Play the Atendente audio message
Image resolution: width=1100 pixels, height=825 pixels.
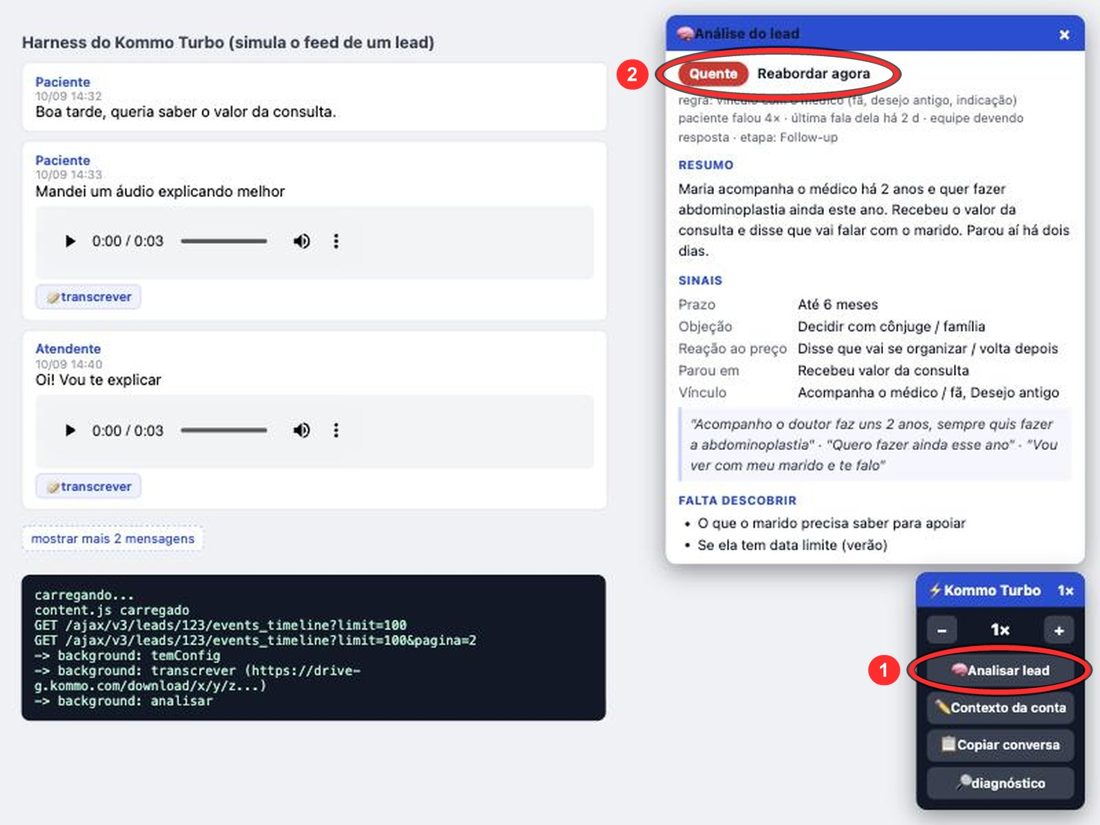point(69,431)
